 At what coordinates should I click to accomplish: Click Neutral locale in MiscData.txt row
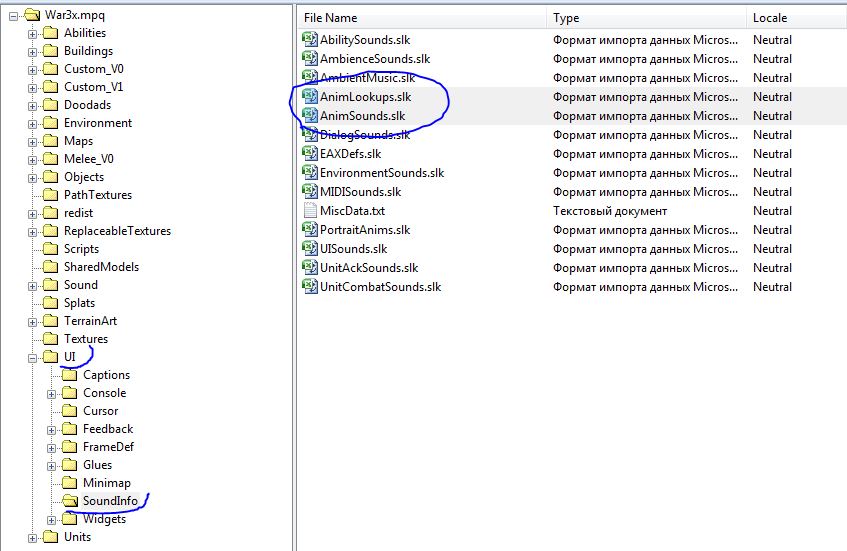(772, 211)
